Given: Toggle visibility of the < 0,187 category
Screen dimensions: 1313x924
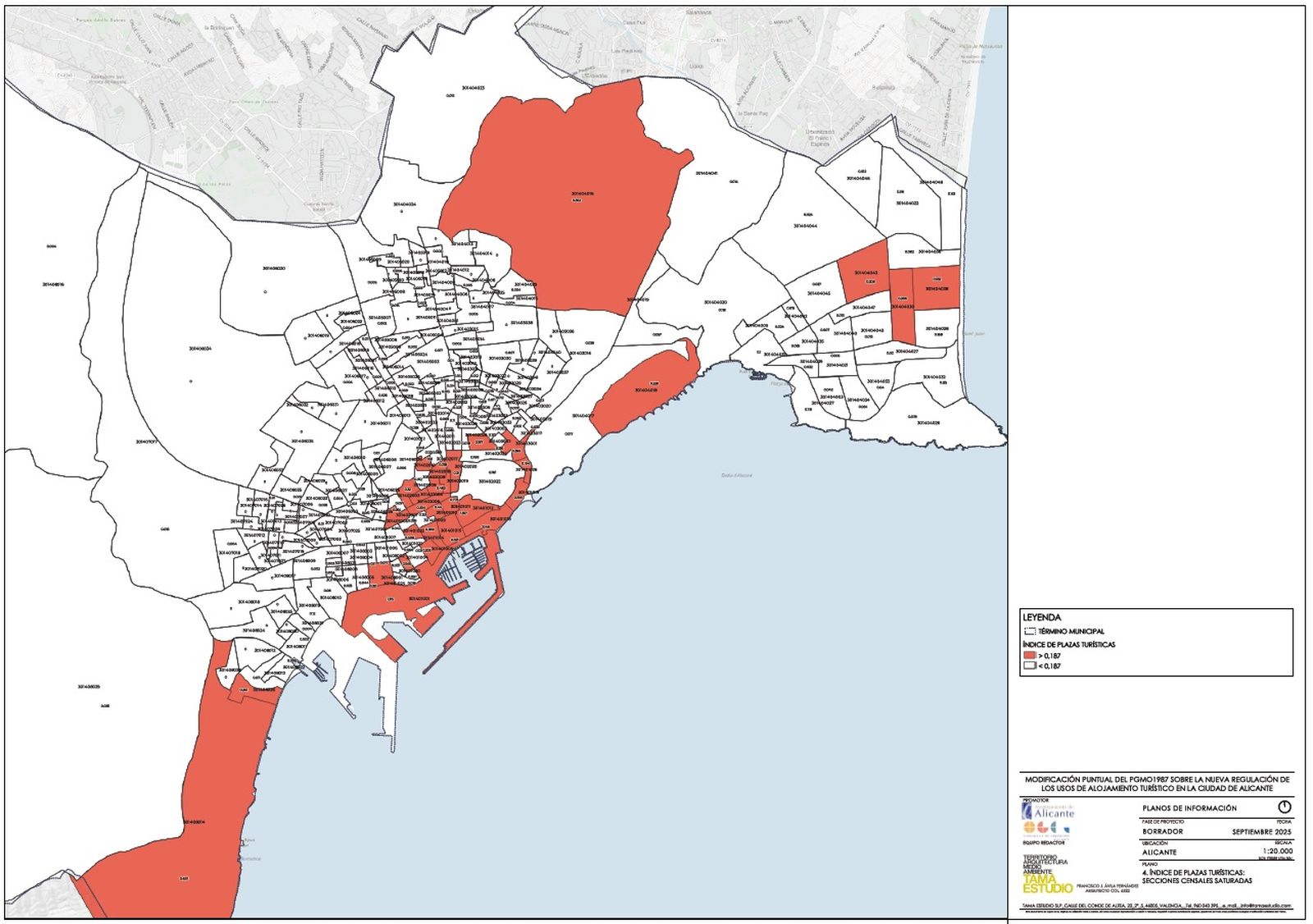Looking at the screenshot, I should point(1050,666).
